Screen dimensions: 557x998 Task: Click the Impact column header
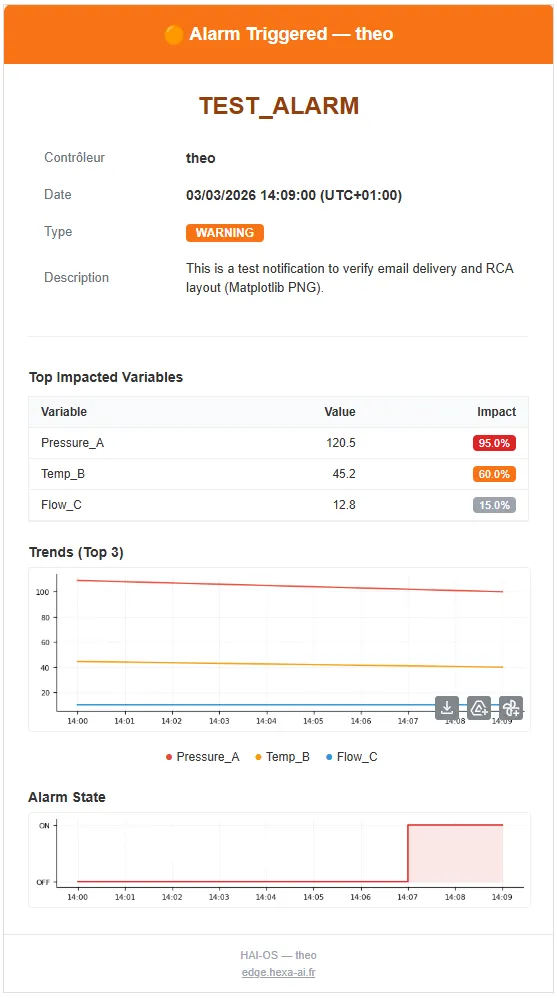pos(497,412)
